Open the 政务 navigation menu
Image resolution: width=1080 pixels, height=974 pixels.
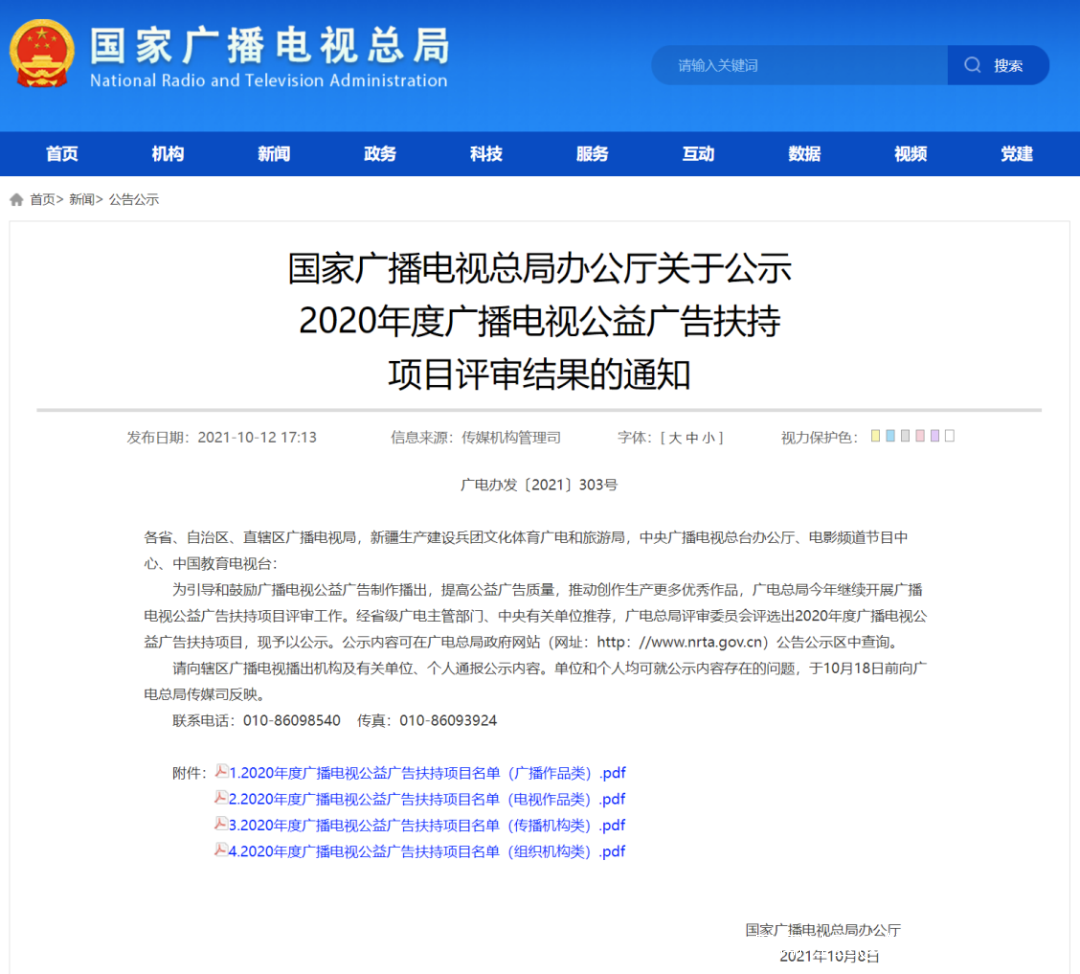[x=380, y=154]
